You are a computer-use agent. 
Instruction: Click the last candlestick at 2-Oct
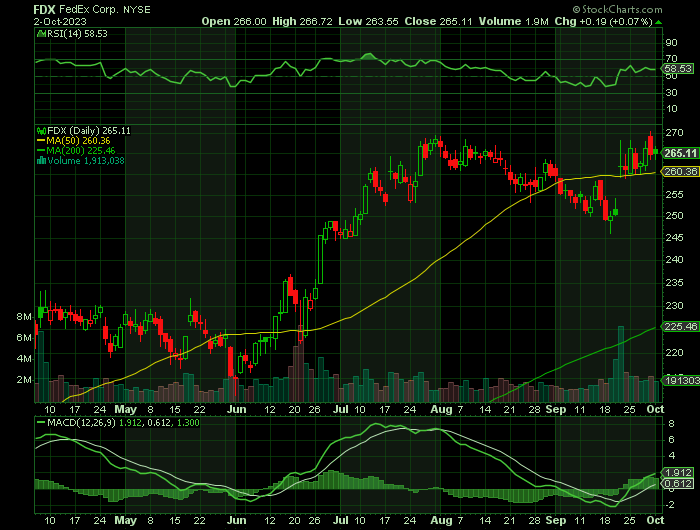pyautogui.click(x=655, y=152)
